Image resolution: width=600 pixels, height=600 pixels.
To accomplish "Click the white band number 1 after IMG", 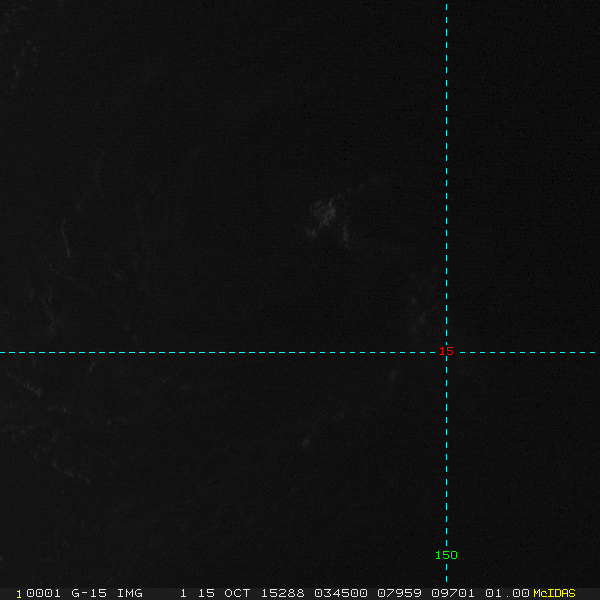I will [x=183, y=593].
